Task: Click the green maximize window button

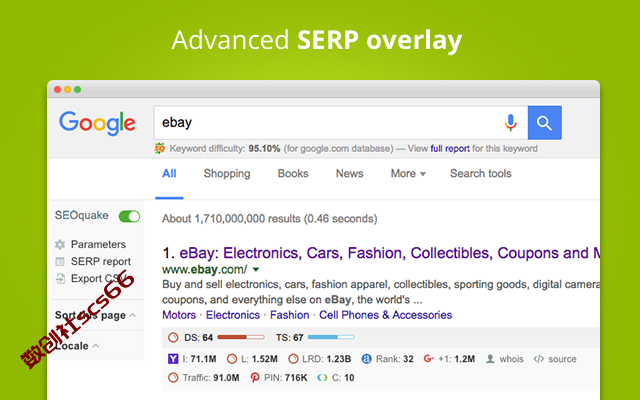Action: point(78,89)
